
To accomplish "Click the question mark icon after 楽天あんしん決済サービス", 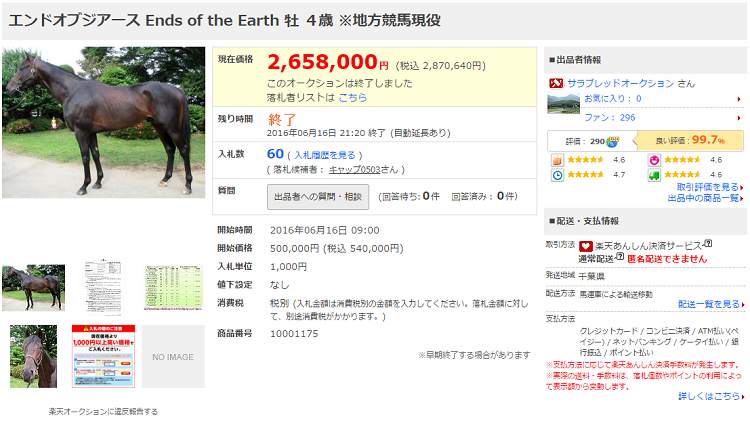I will pyautogui.click(x=707, y=243).
